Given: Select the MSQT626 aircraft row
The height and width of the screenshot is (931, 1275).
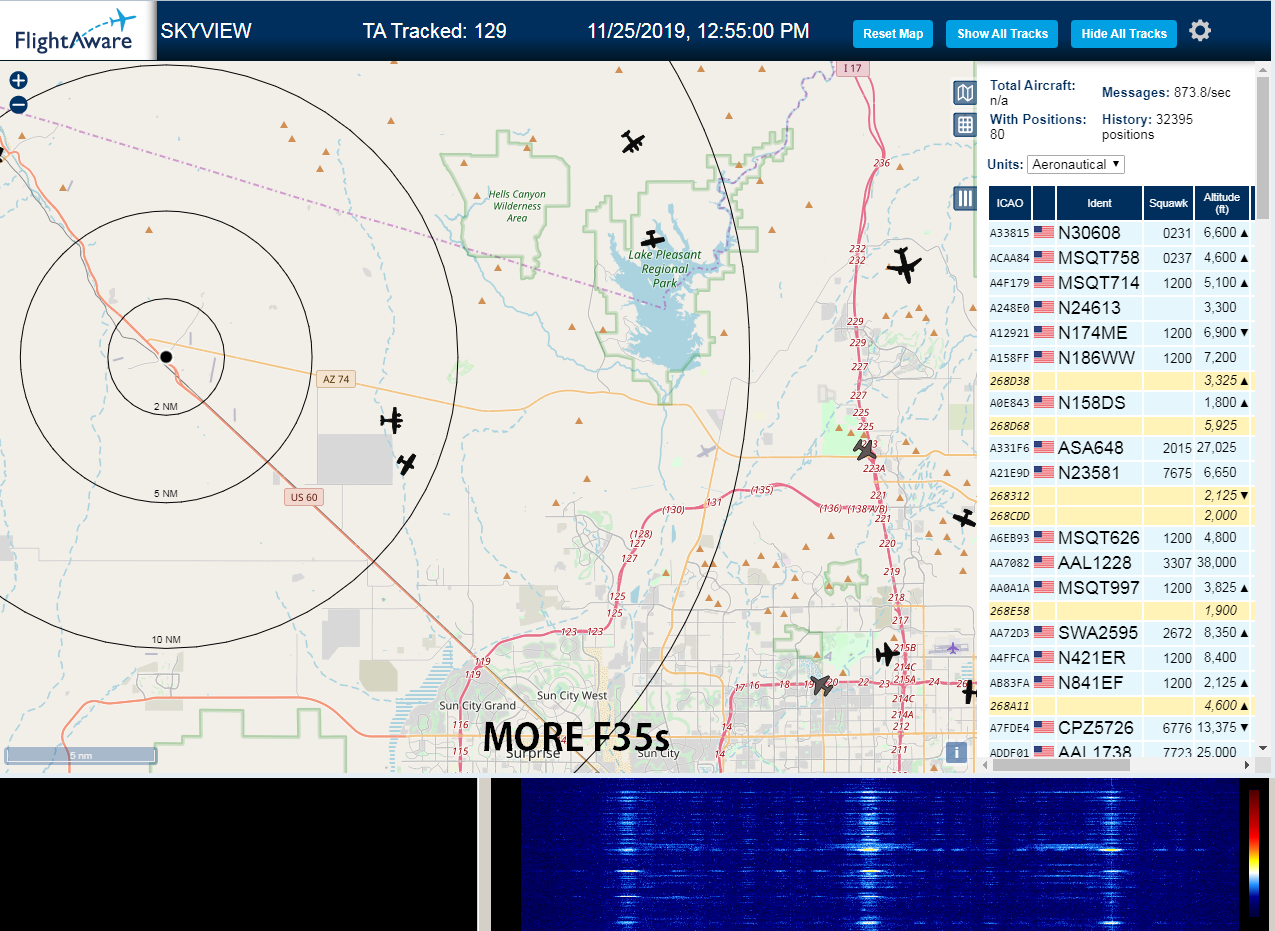Looking at the screenshot, I should [1120, 537].
